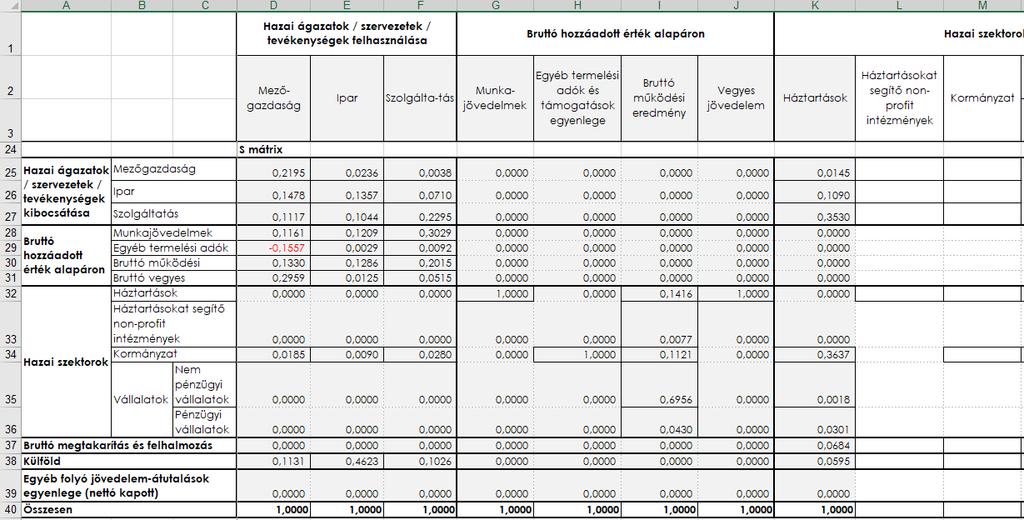Image resolution: width=1024 pixels, height=520 pixels.
Task: Select the 'Munka-jövedelmek' column heading
Action: [x=495, y=99]
